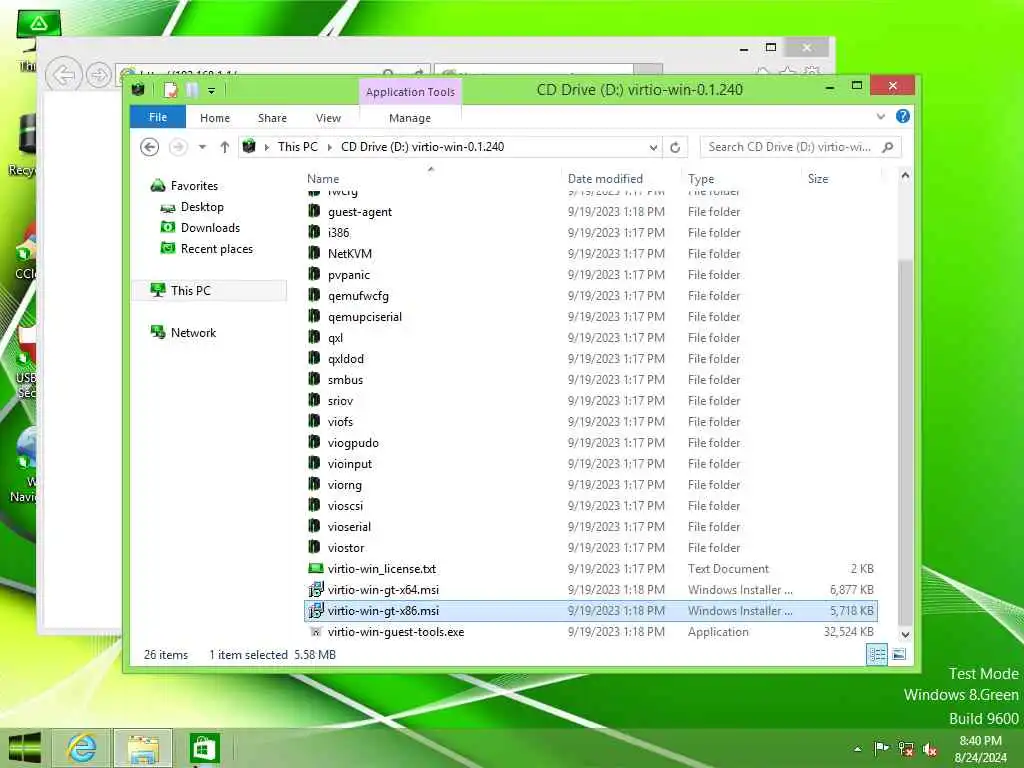
Task: Select the qemufwcfg folder icon
Action: pyautogui.click(x=314, y=295)
